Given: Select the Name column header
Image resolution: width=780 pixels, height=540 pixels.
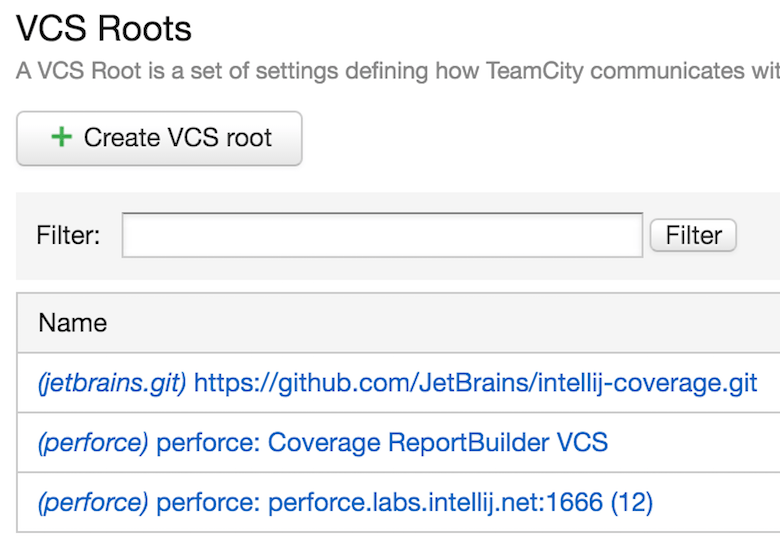Looking at the screenshot, I should click(x=73, y=322).
